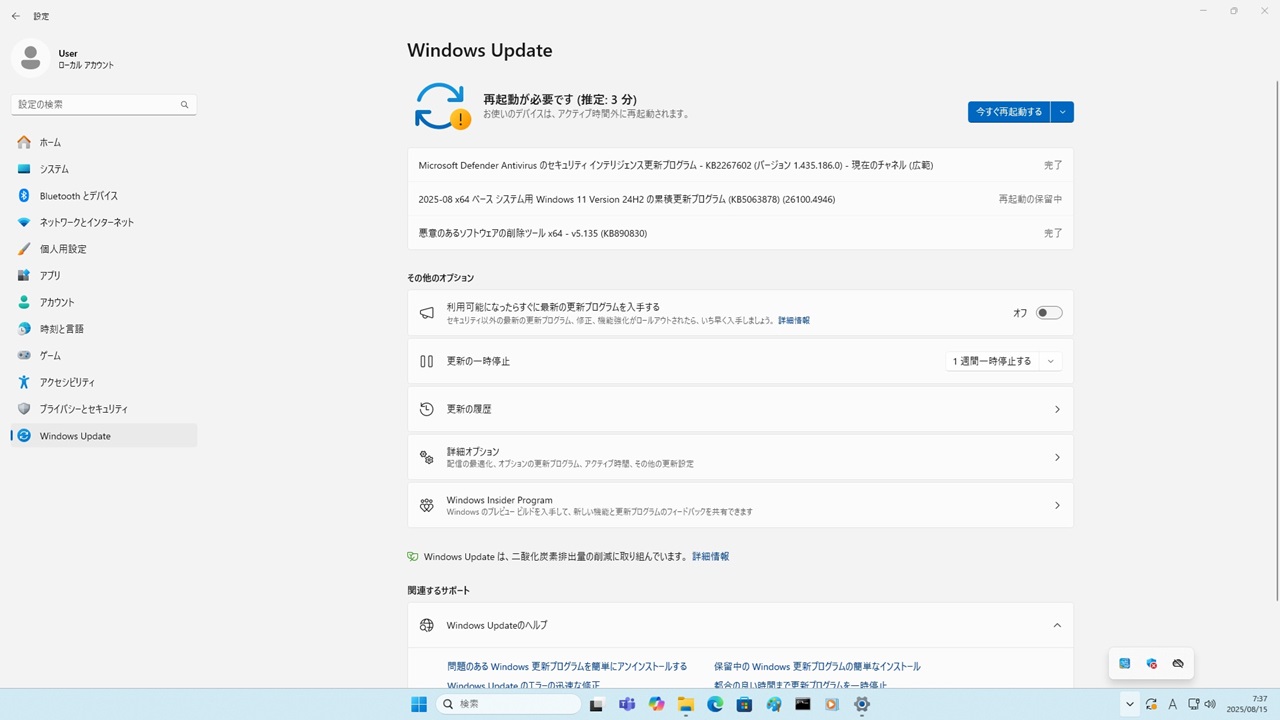
Task: Show hidden tray icons chevron
Action: point(1129,704)
